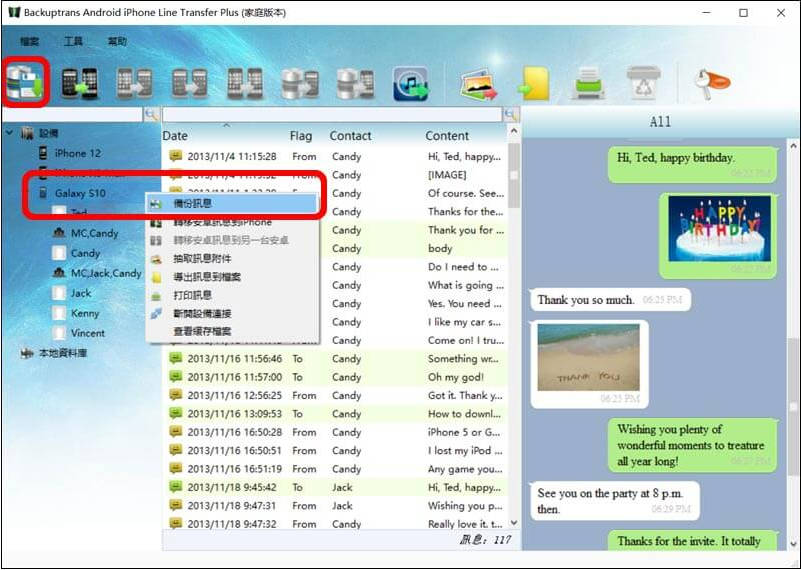
Task: Click message icon on 2013/11/16 12:56:25 row
Action: point(175,395)
